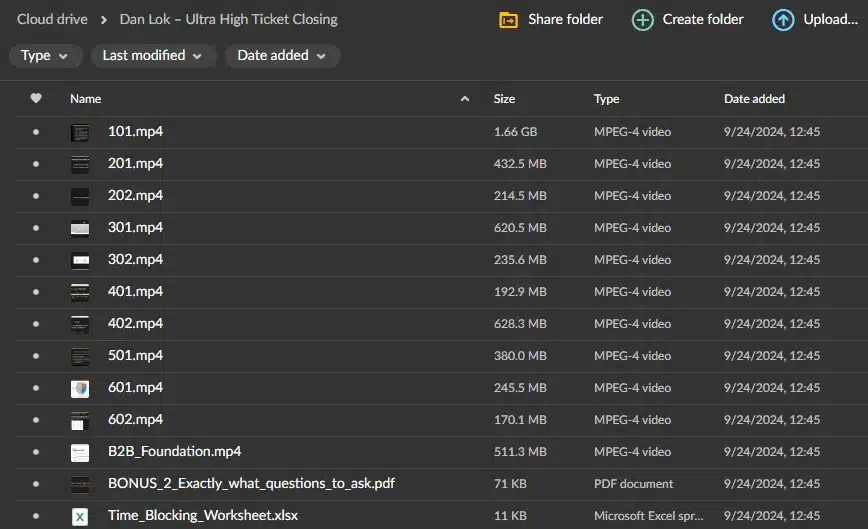This screenshot has width=868, height=529.
Task: Click the Upload arrow icon
Action: click(783, 20)
